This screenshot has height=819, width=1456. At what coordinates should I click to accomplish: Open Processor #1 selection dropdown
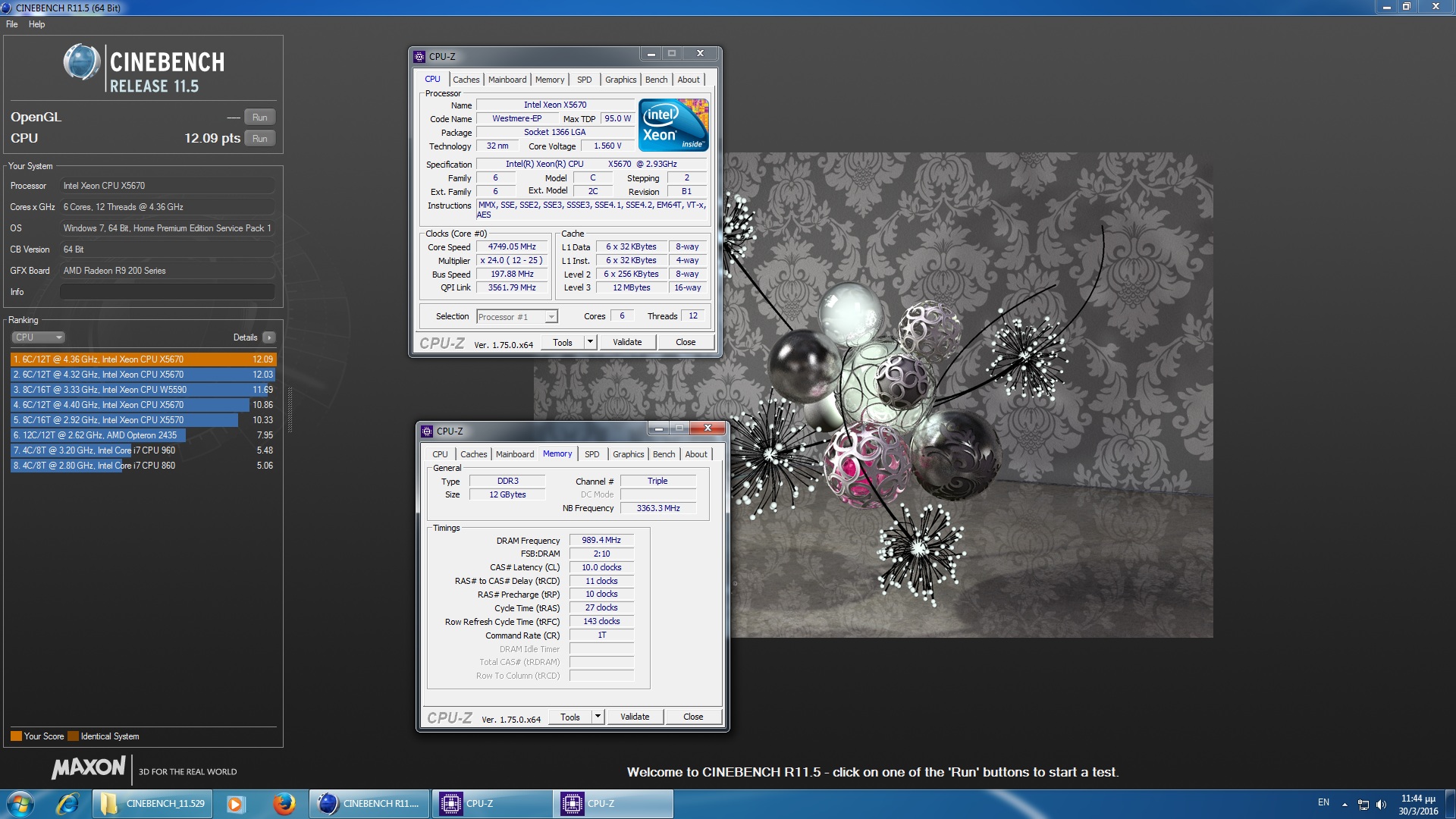coord(517,317)
